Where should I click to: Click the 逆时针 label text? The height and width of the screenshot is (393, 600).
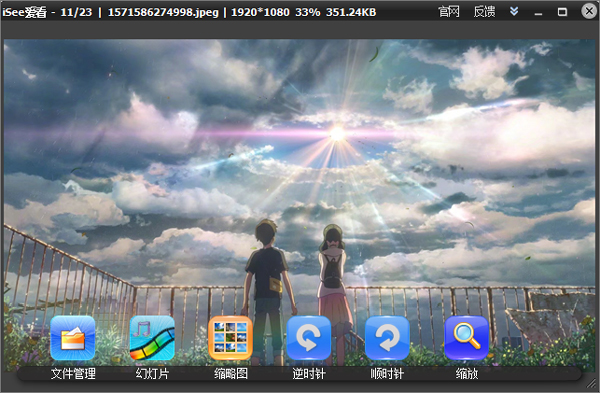tap(309, 373)
